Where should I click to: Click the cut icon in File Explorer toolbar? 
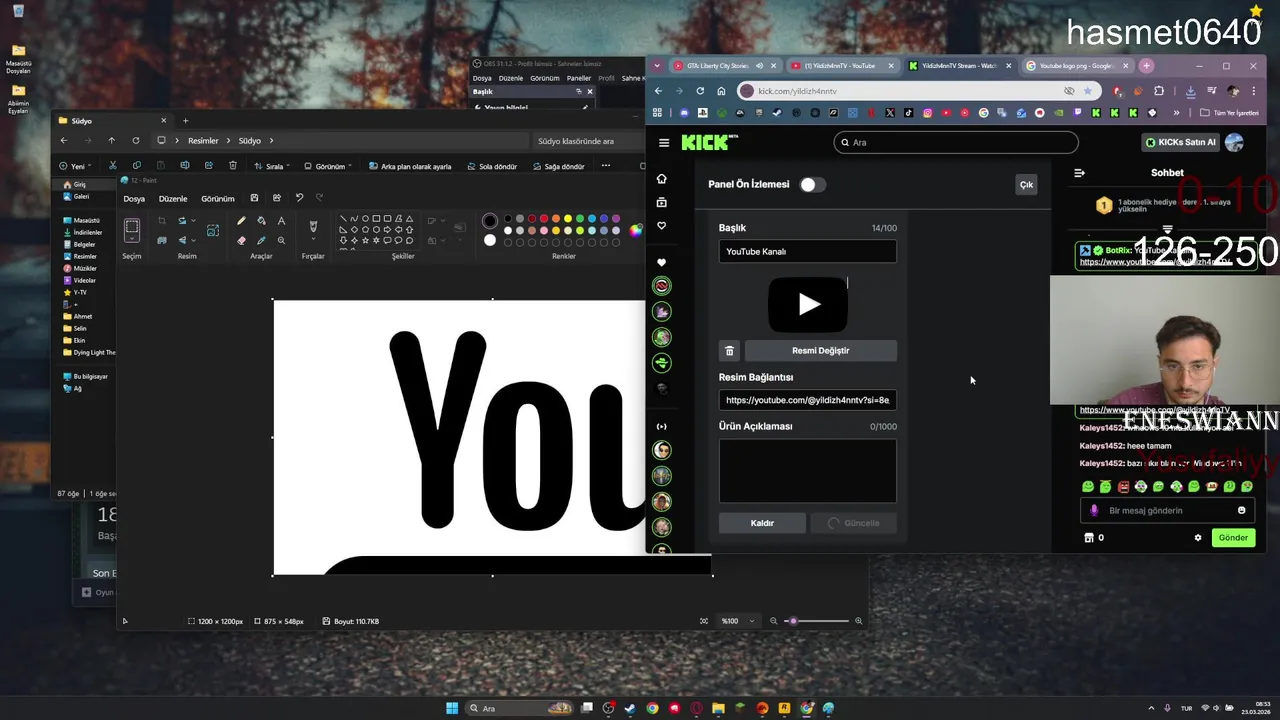[x=112, y=166]
